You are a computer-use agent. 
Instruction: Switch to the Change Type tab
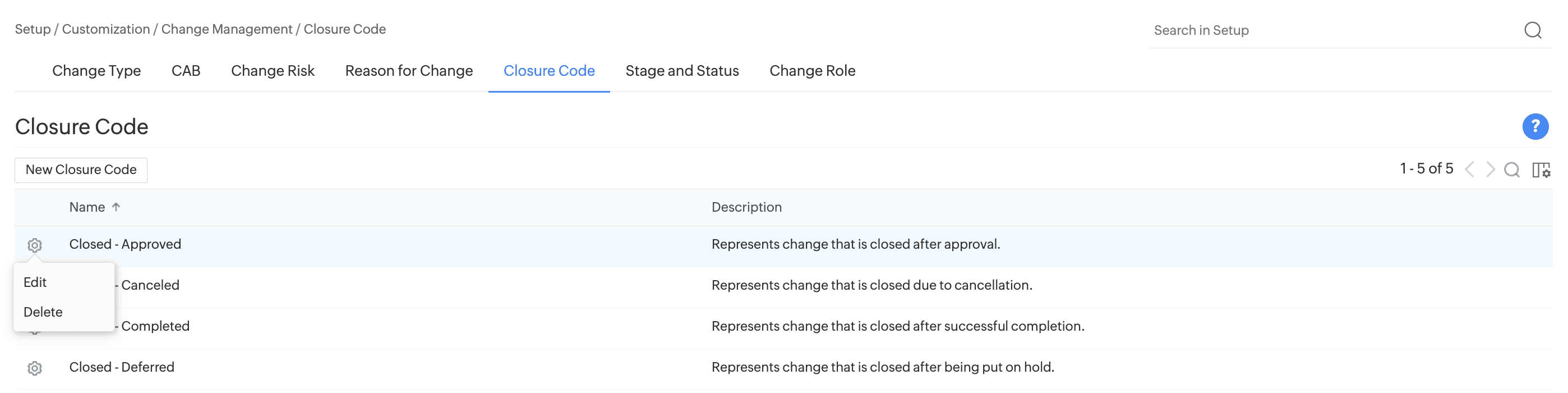tap(96, 71)
